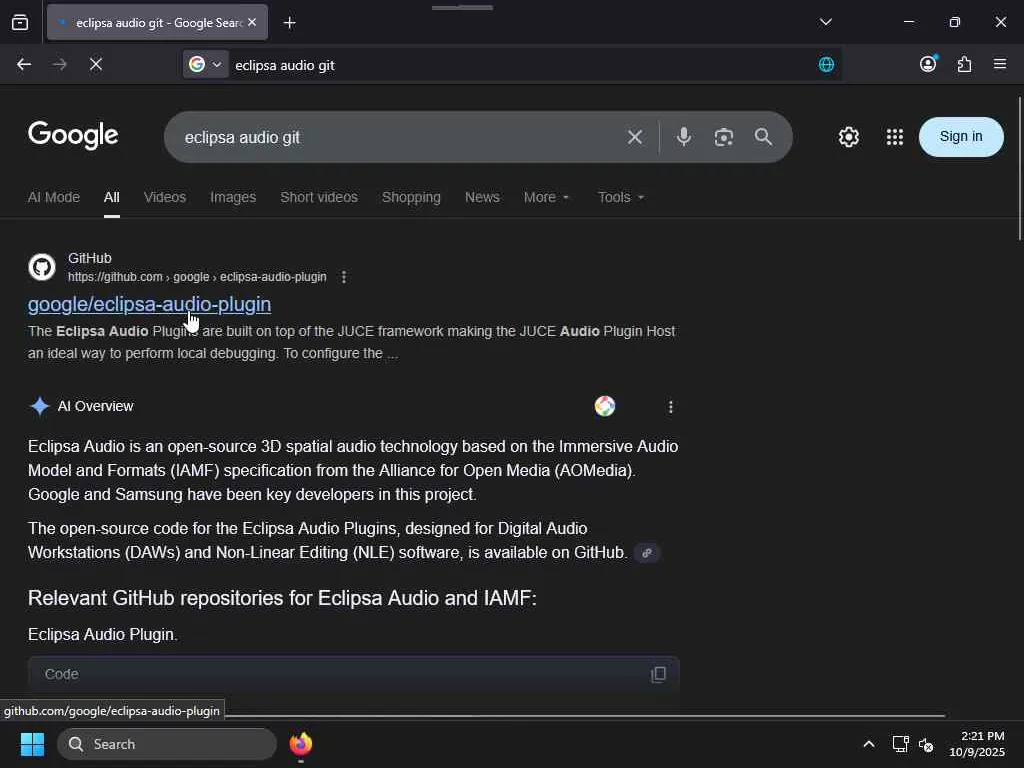
Task: Switch to Shopping tab
Action: pos(411,197)
